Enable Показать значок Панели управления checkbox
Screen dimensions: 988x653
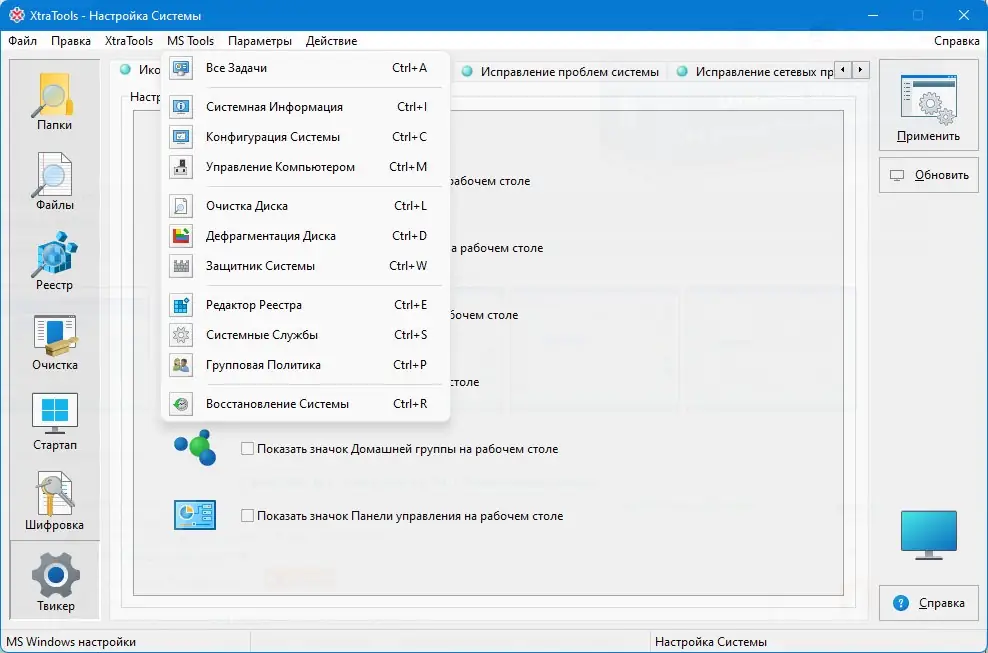(248, 516)
